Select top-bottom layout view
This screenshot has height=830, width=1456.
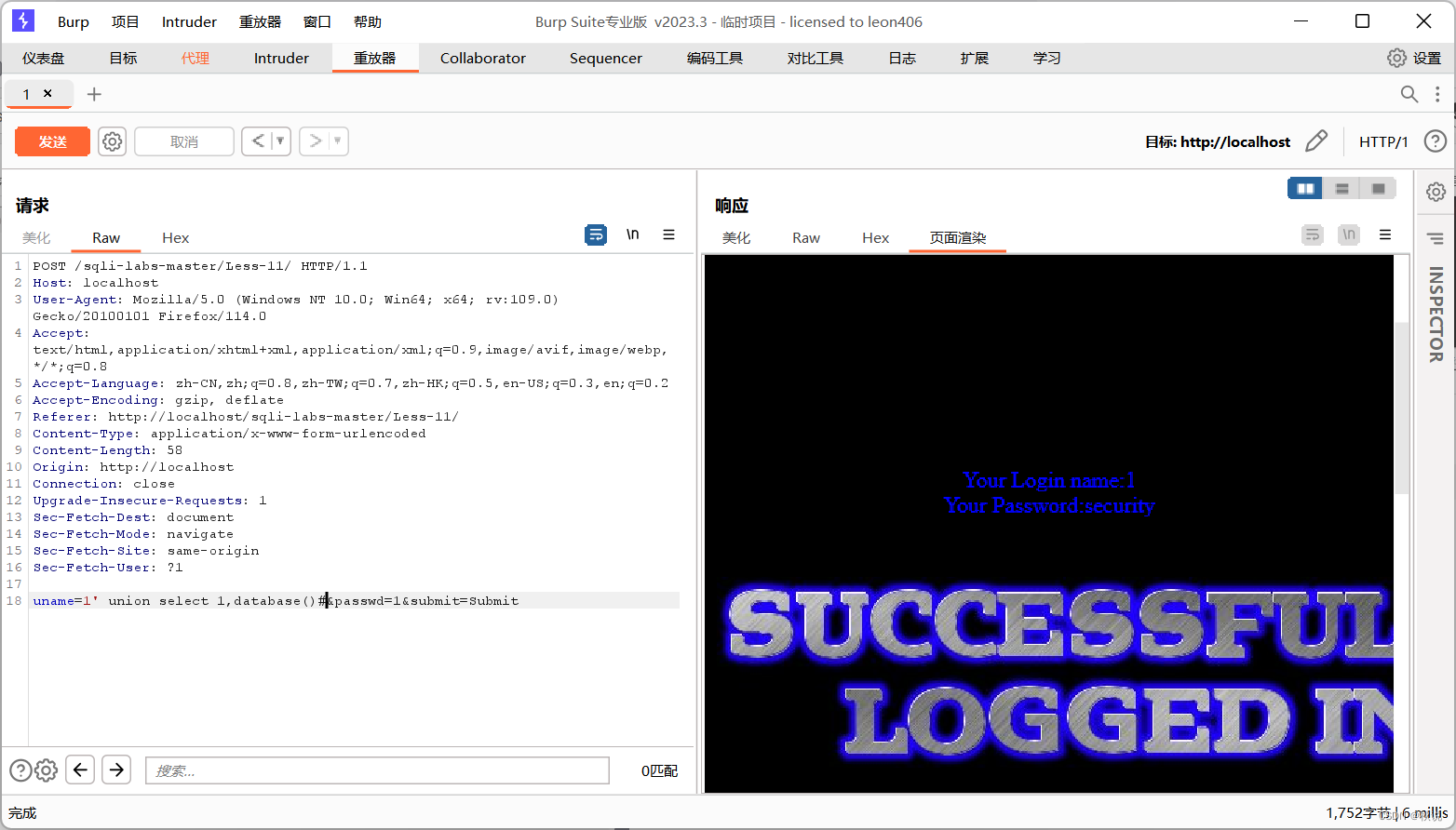click(x=1341, y=189)
